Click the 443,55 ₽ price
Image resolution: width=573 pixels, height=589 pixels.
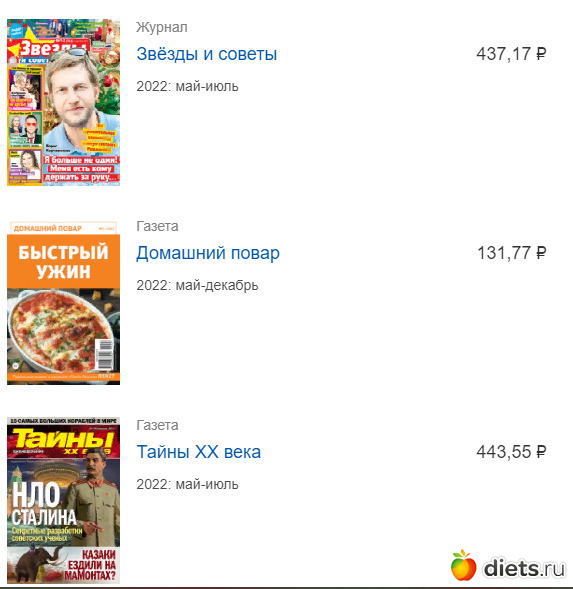(x=511, y=452)
